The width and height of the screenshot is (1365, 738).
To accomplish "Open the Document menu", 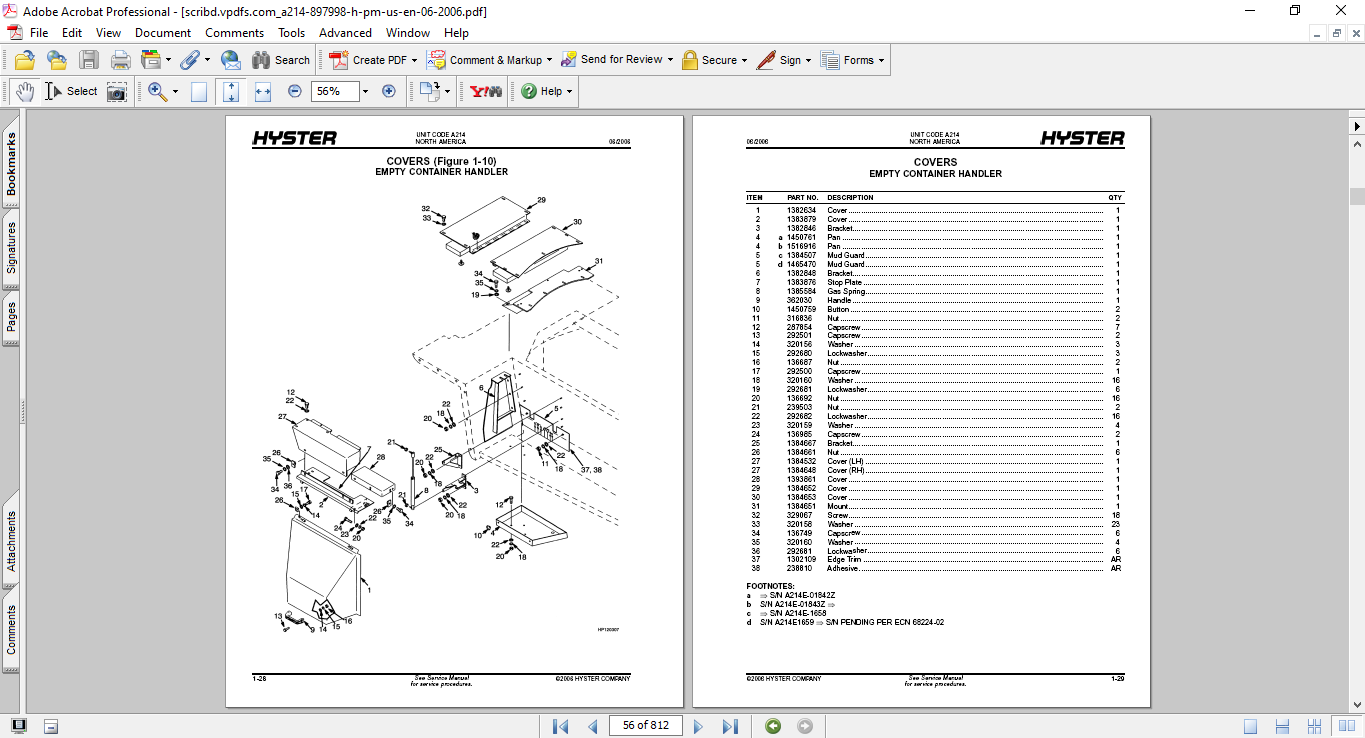I will [163, 33].
